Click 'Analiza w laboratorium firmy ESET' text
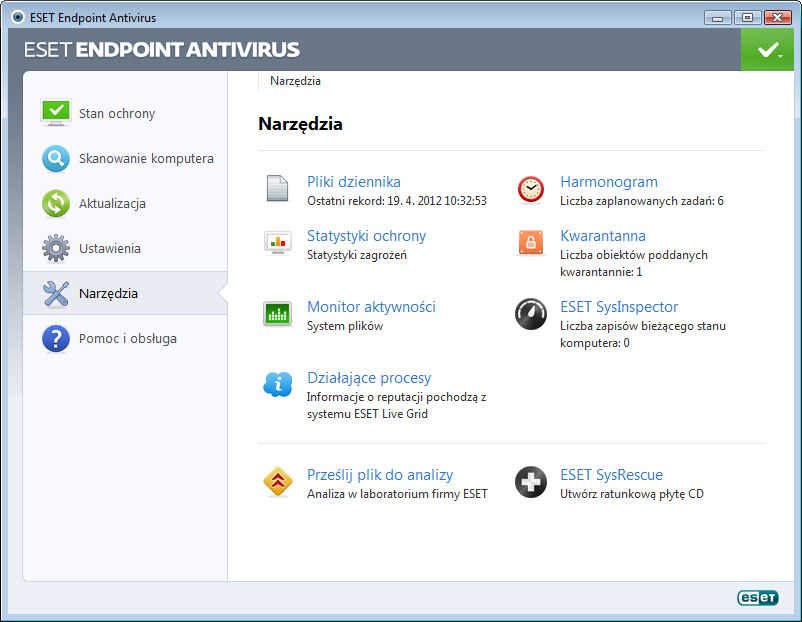The width and height of the screenshot is (802, 622). pos(397,494)
